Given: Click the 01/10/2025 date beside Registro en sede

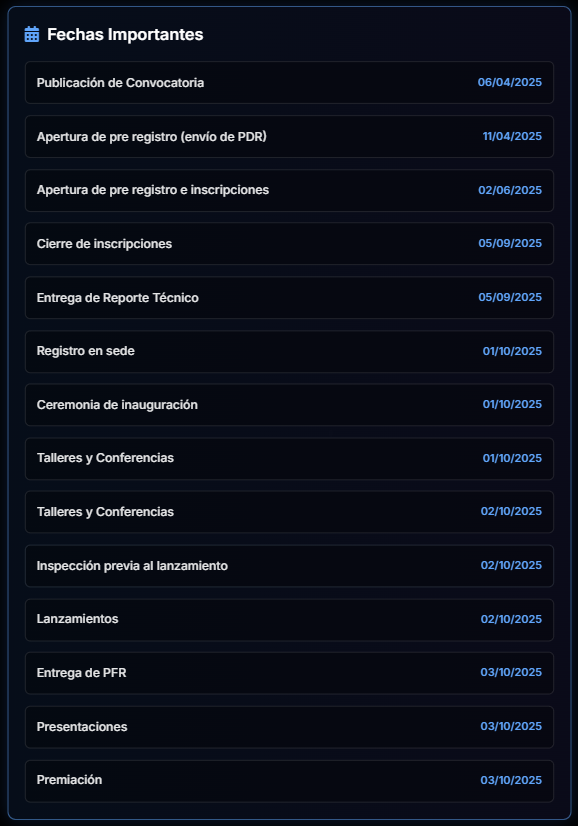Looking at the screenshot, I should (x=513, y=351).
